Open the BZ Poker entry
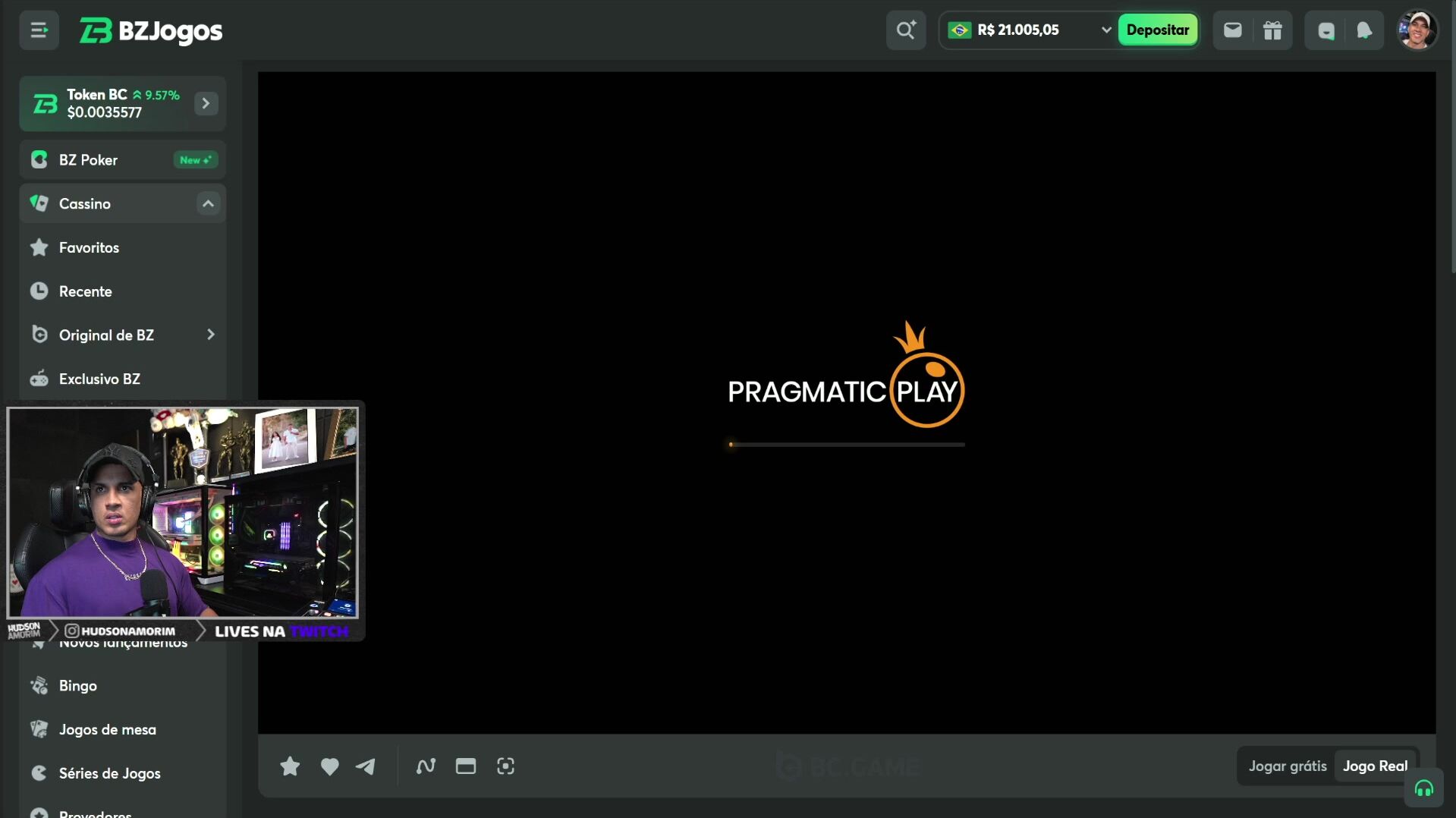 pyautogui.click(x=123, y=160)
